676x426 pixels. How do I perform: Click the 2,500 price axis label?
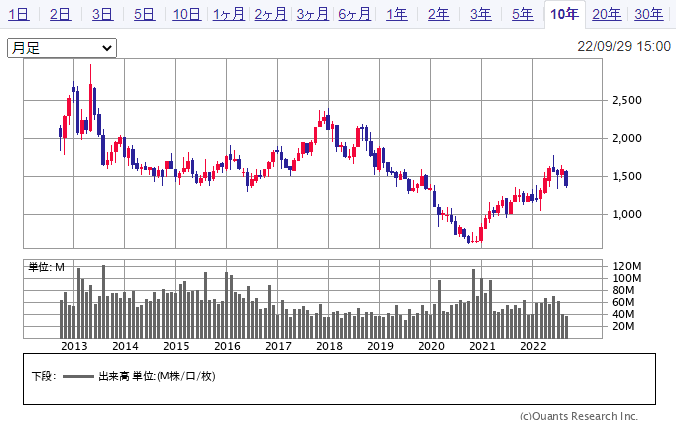[627, 100]
